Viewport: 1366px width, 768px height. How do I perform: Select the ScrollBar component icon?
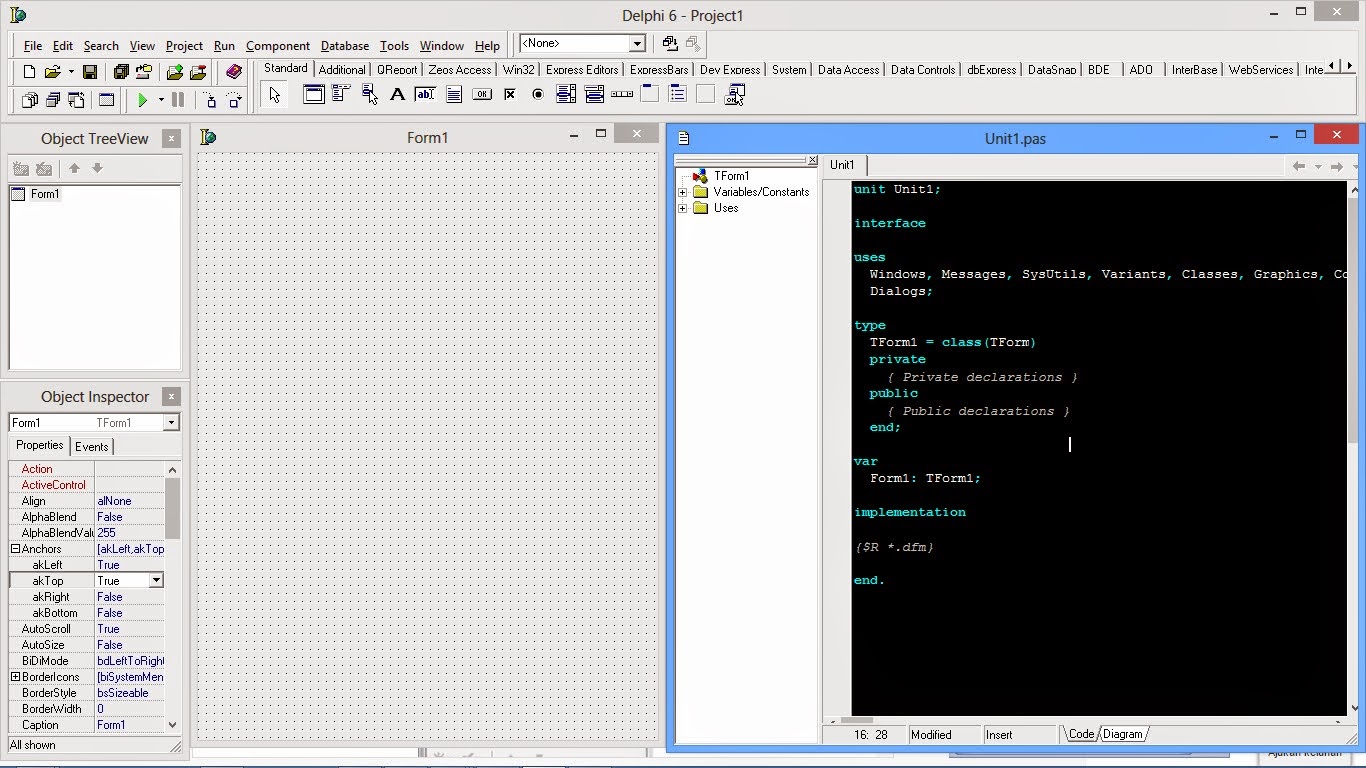pos(622,95)
